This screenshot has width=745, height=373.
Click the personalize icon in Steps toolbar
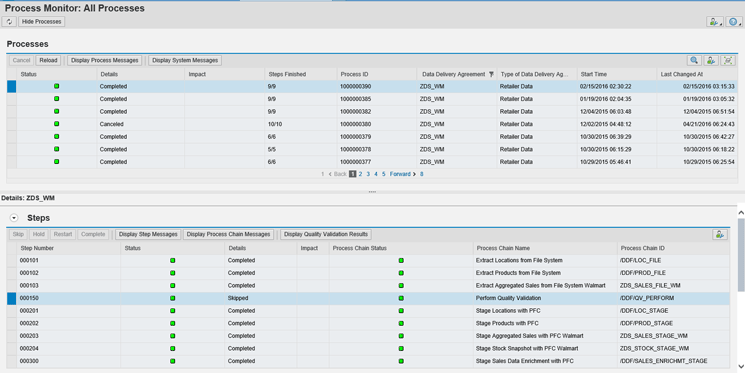pyautogui.click(x=720, y=235)
